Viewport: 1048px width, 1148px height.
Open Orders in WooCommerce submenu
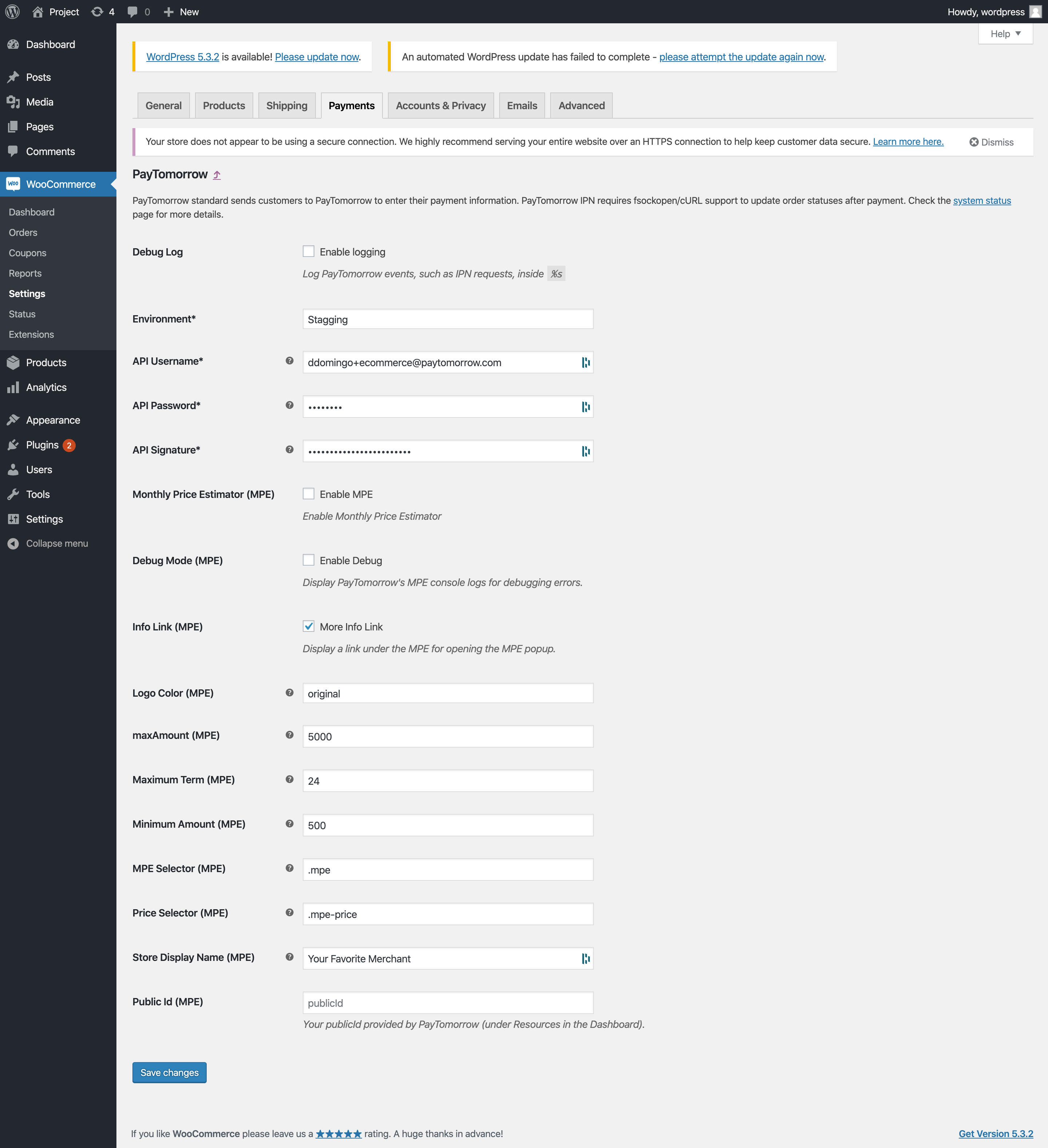click(23, 232)
